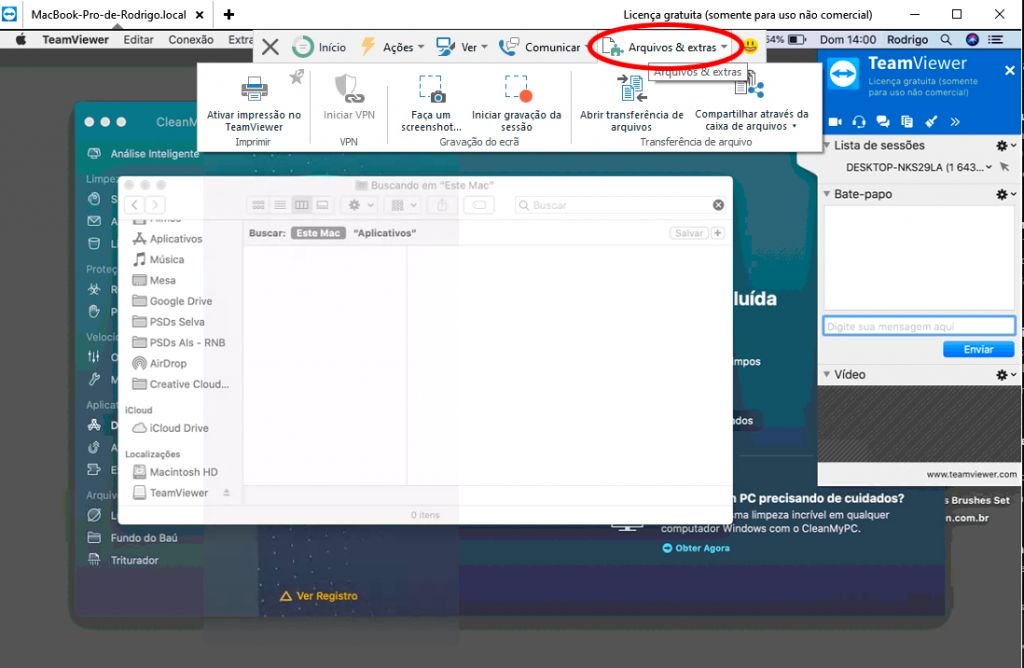Select the "Aplicativos" search scope

(385, 233)
